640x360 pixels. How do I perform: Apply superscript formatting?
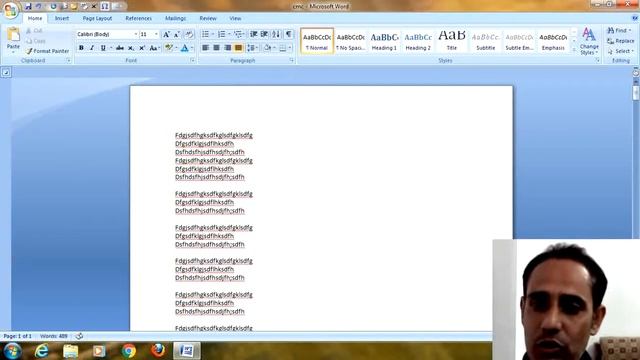(x=142, y=48)
